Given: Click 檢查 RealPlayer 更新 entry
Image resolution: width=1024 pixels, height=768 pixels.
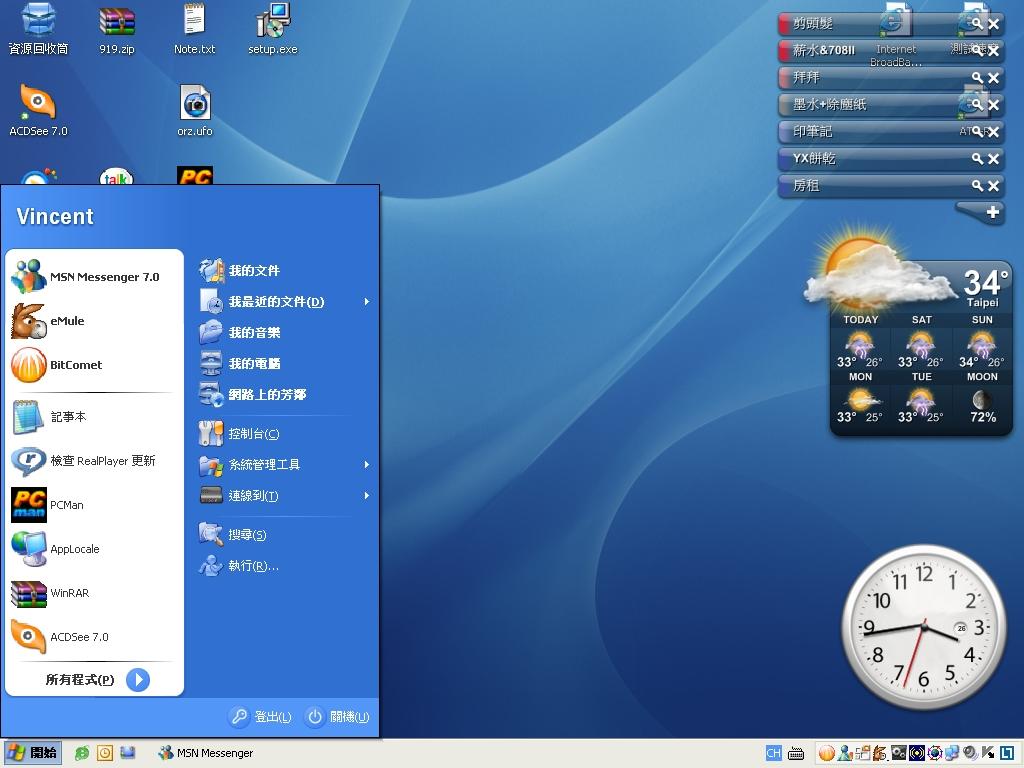Looking at the screenshot, I should click(94, 461).
